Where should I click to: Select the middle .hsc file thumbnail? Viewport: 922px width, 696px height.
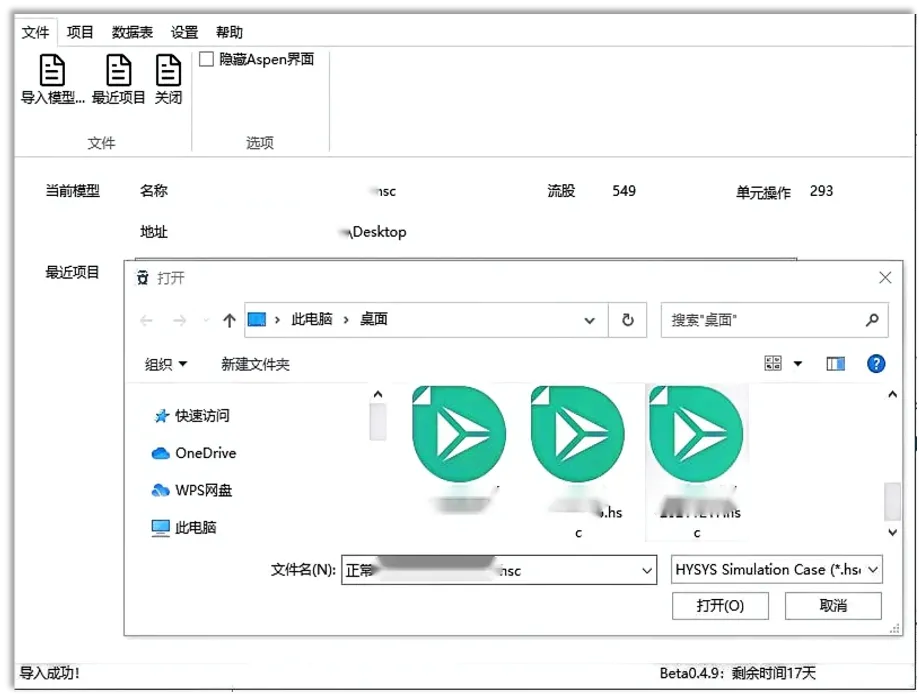(x=577, y=461)
